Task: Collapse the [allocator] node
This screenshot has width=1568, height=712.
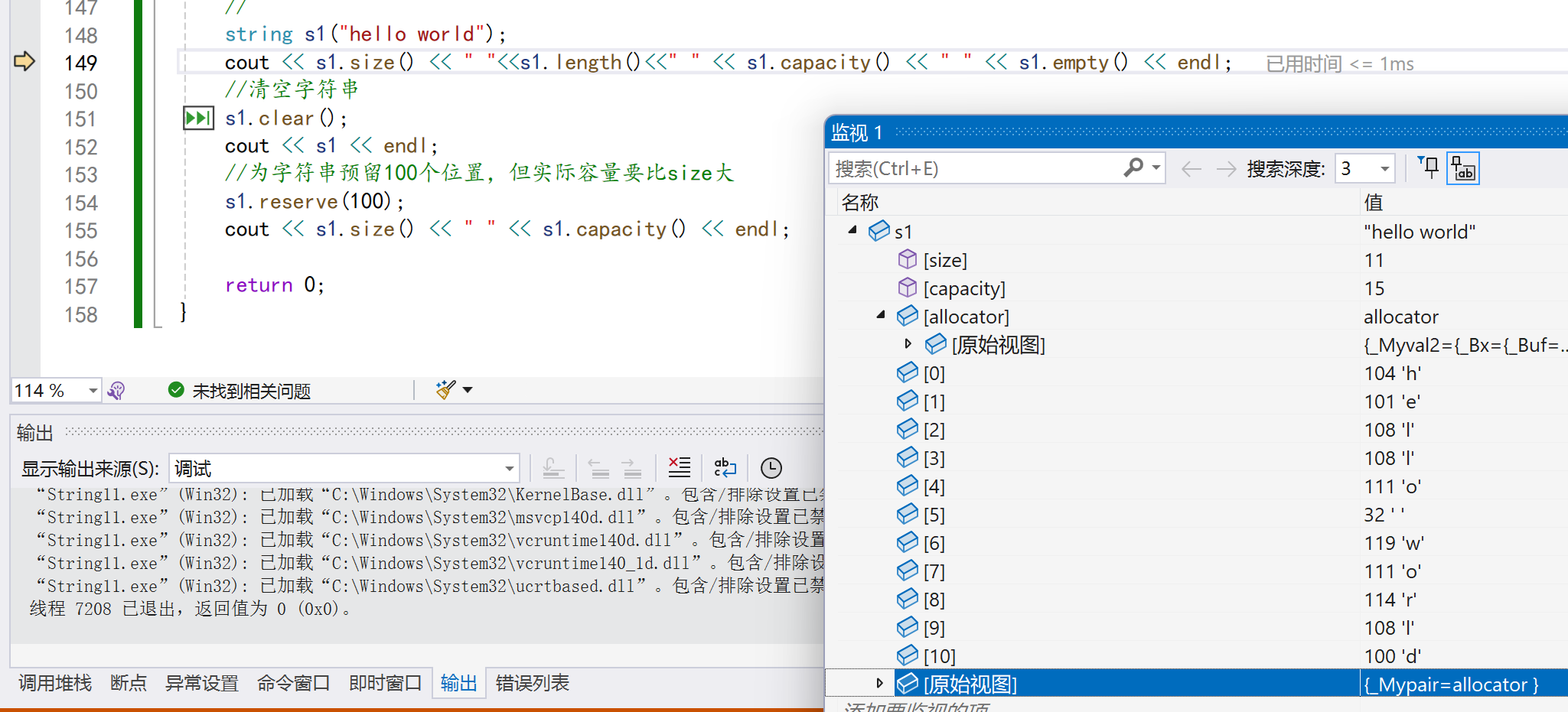Action: (x=881, y=315)
